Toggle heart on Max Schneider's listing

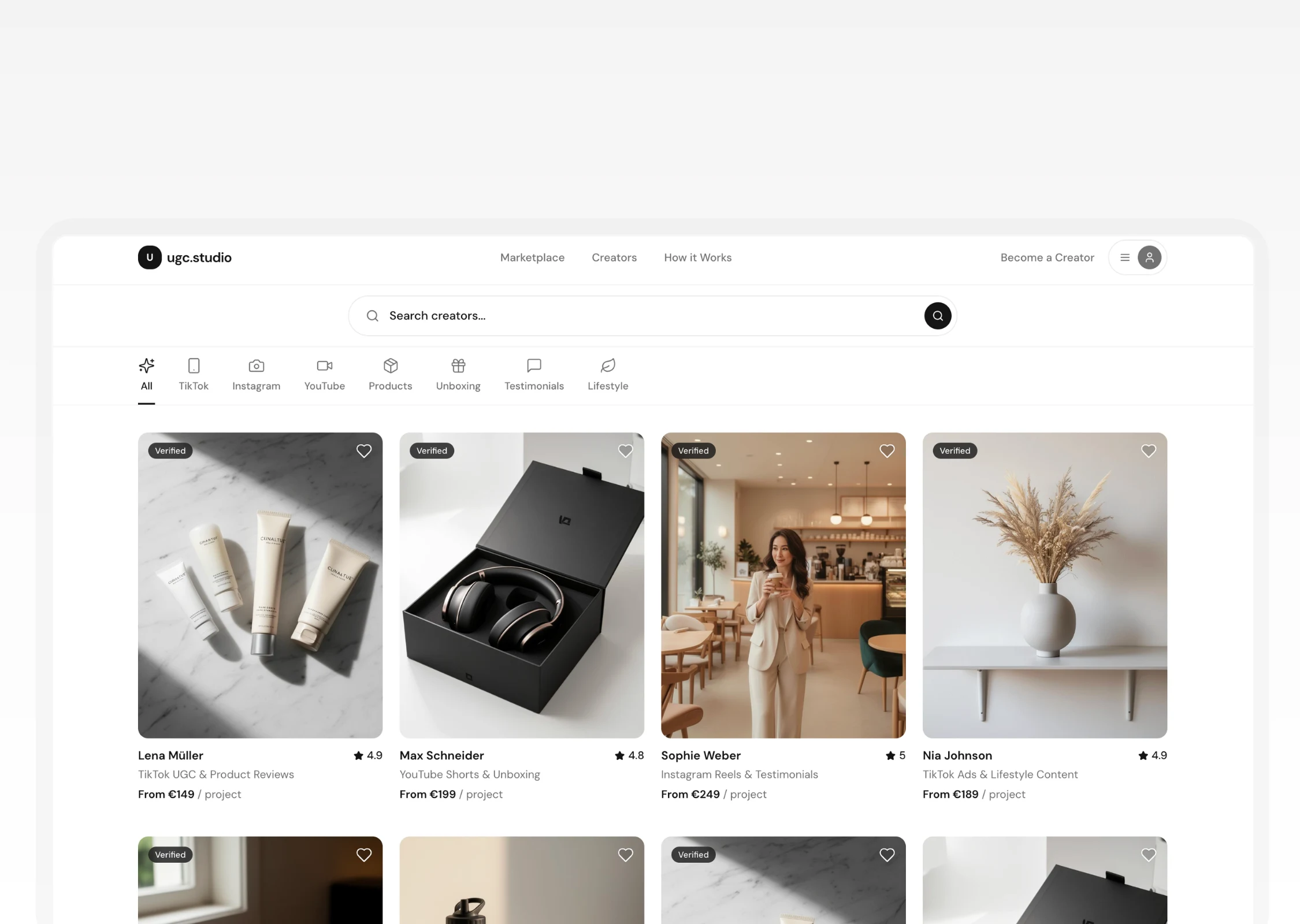(625, 451)
